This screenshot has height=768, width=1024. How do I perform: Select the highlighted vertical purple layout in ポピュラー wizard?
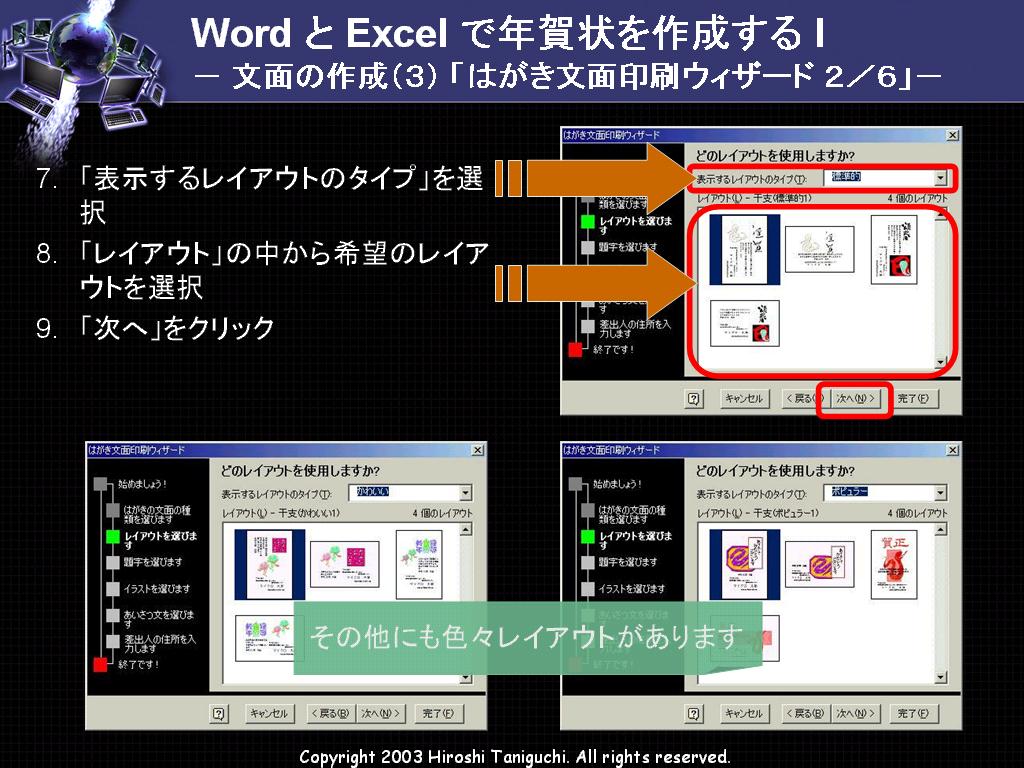[745, 565]
